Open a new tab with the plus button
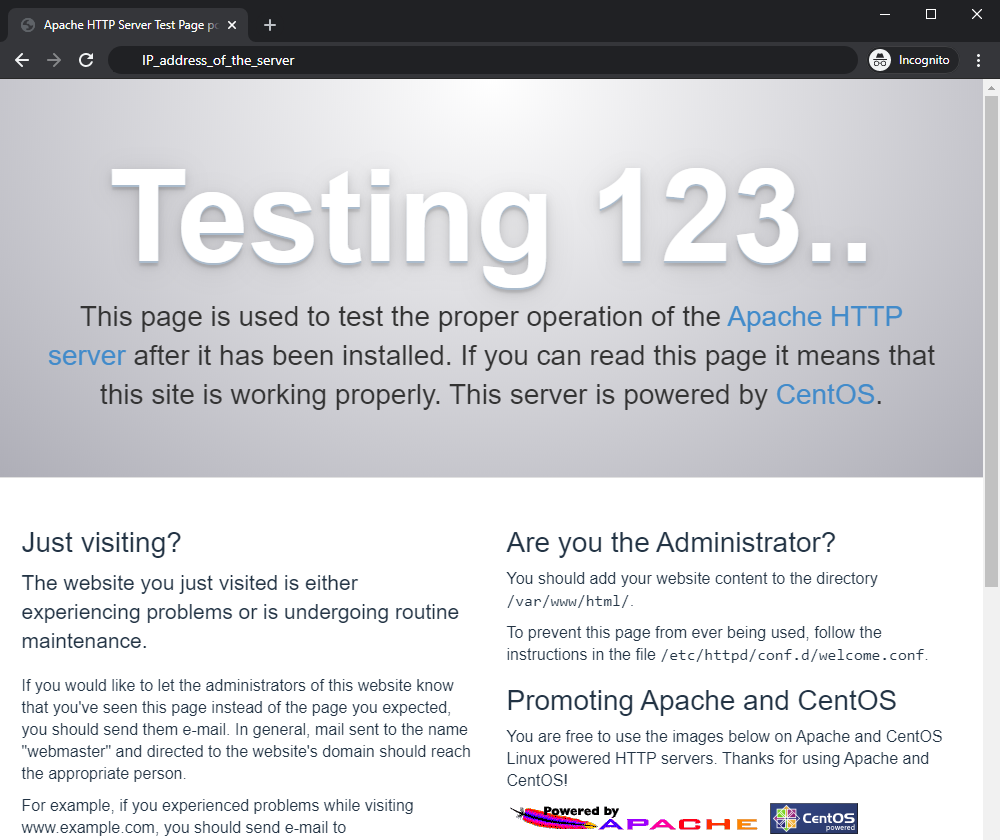 pos(270,25)
